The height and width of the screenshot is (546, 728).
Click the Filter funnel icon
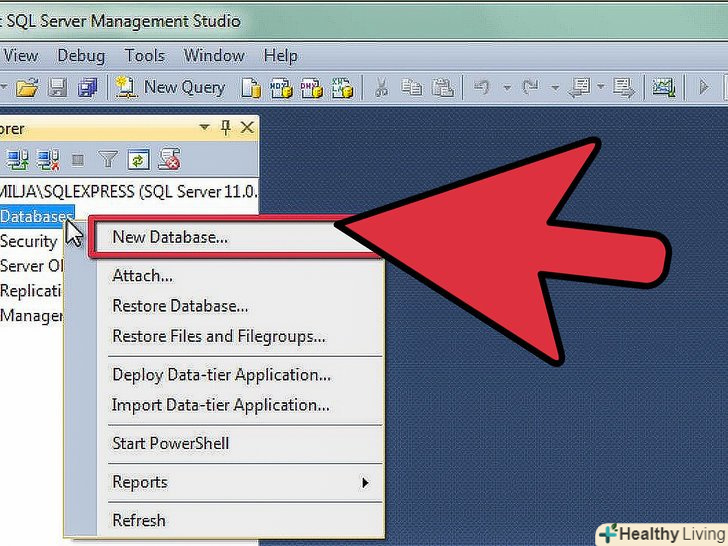click(108, 159)
